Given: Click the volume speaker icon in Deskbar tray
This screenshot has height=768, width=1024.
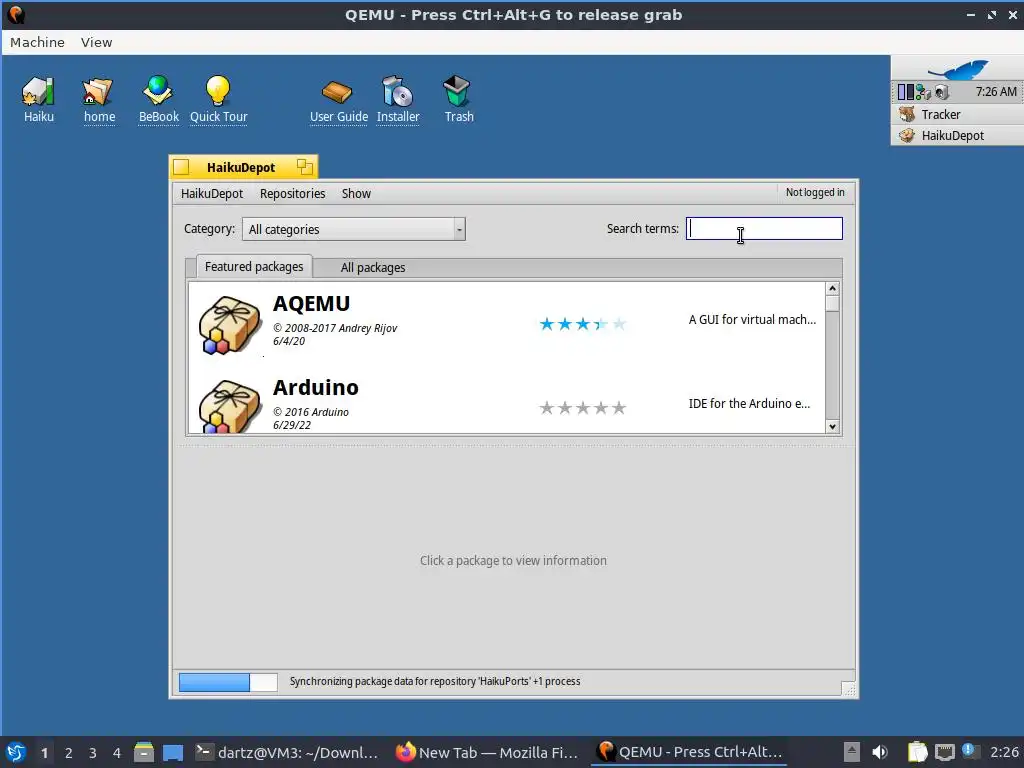Looking at the screenshot, I should tap(941, 92).
